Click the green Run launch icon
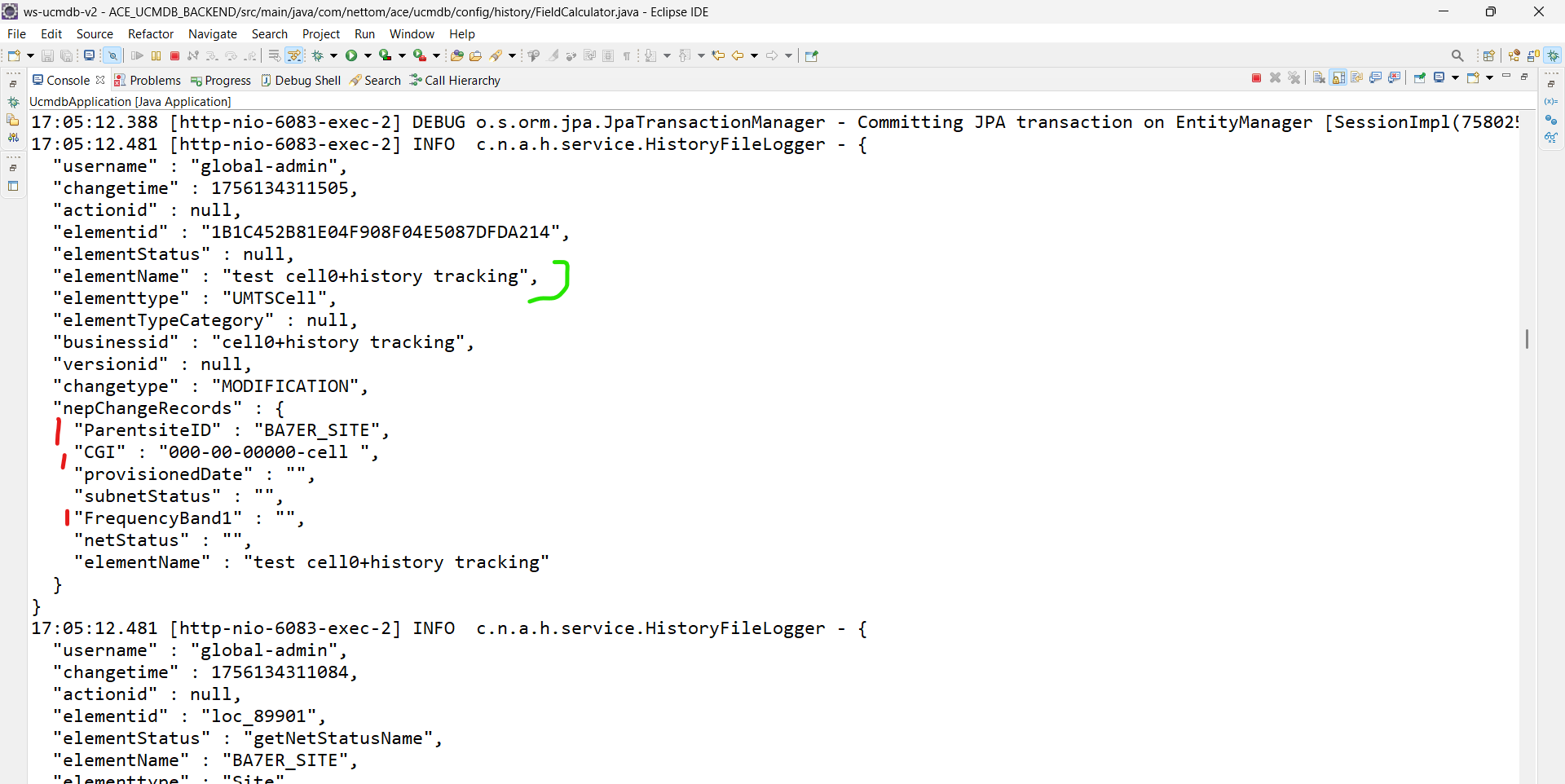1565x784 pixels. point(351,56)
